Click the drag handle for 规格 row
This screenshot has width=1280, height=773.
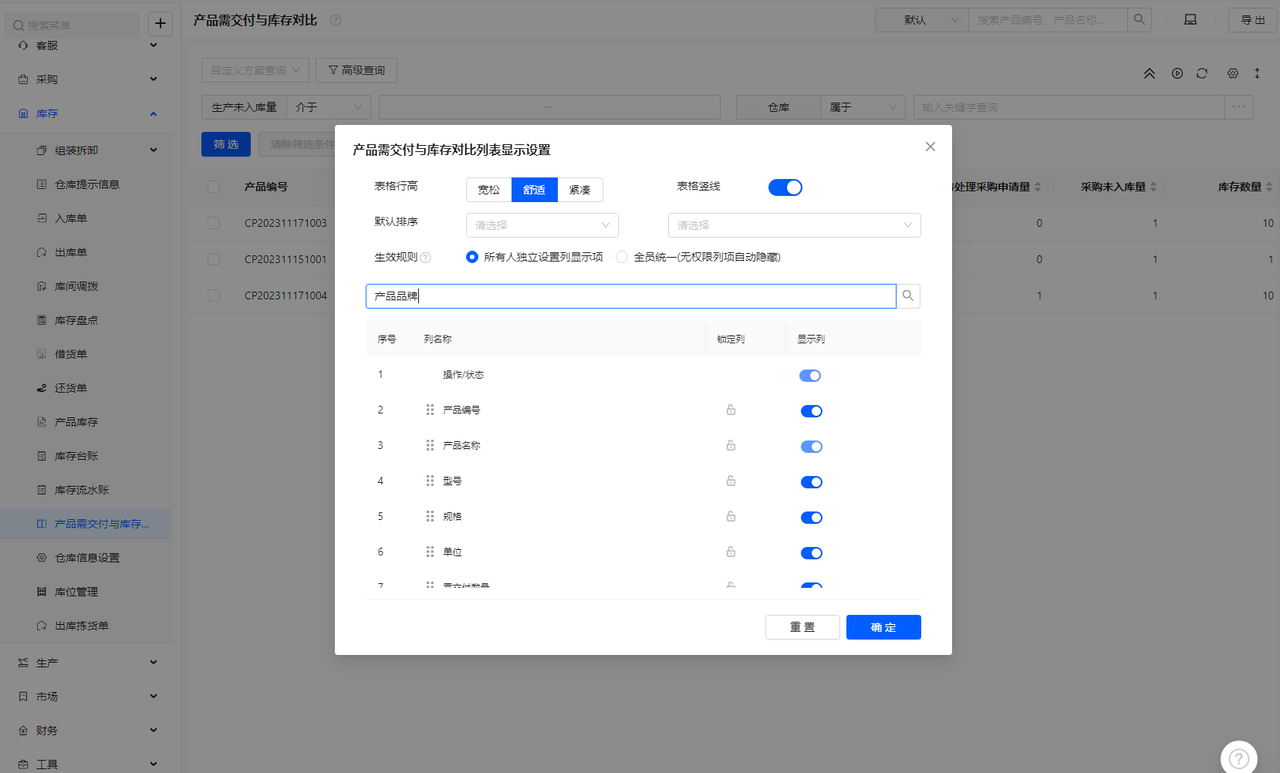[x=430, y=516]
